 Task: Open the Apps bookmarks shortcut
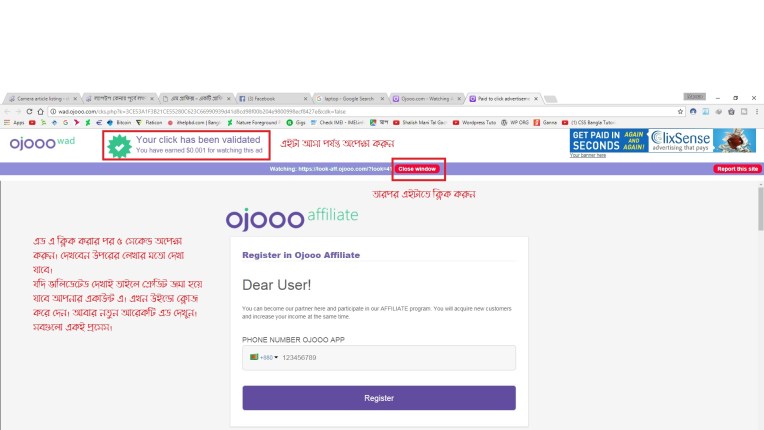(x=13, y=122)
